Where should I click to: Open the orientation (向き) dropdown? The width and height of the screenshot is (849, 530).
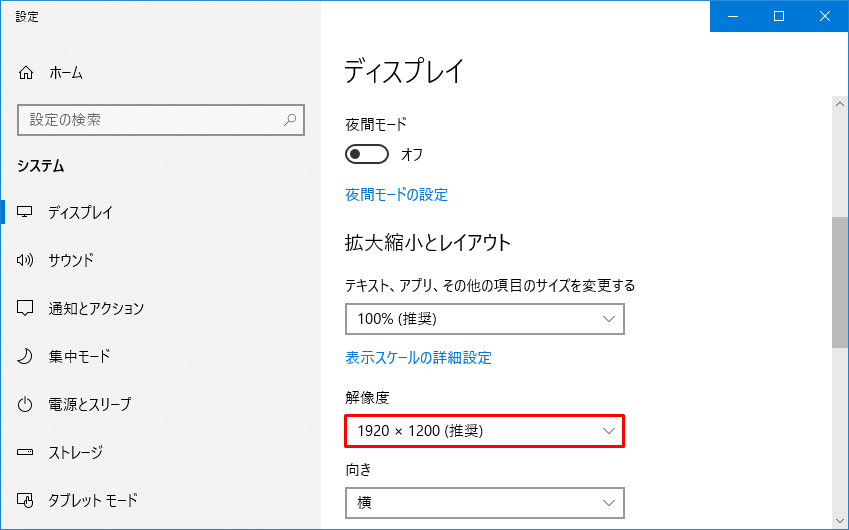pos(484,502)
